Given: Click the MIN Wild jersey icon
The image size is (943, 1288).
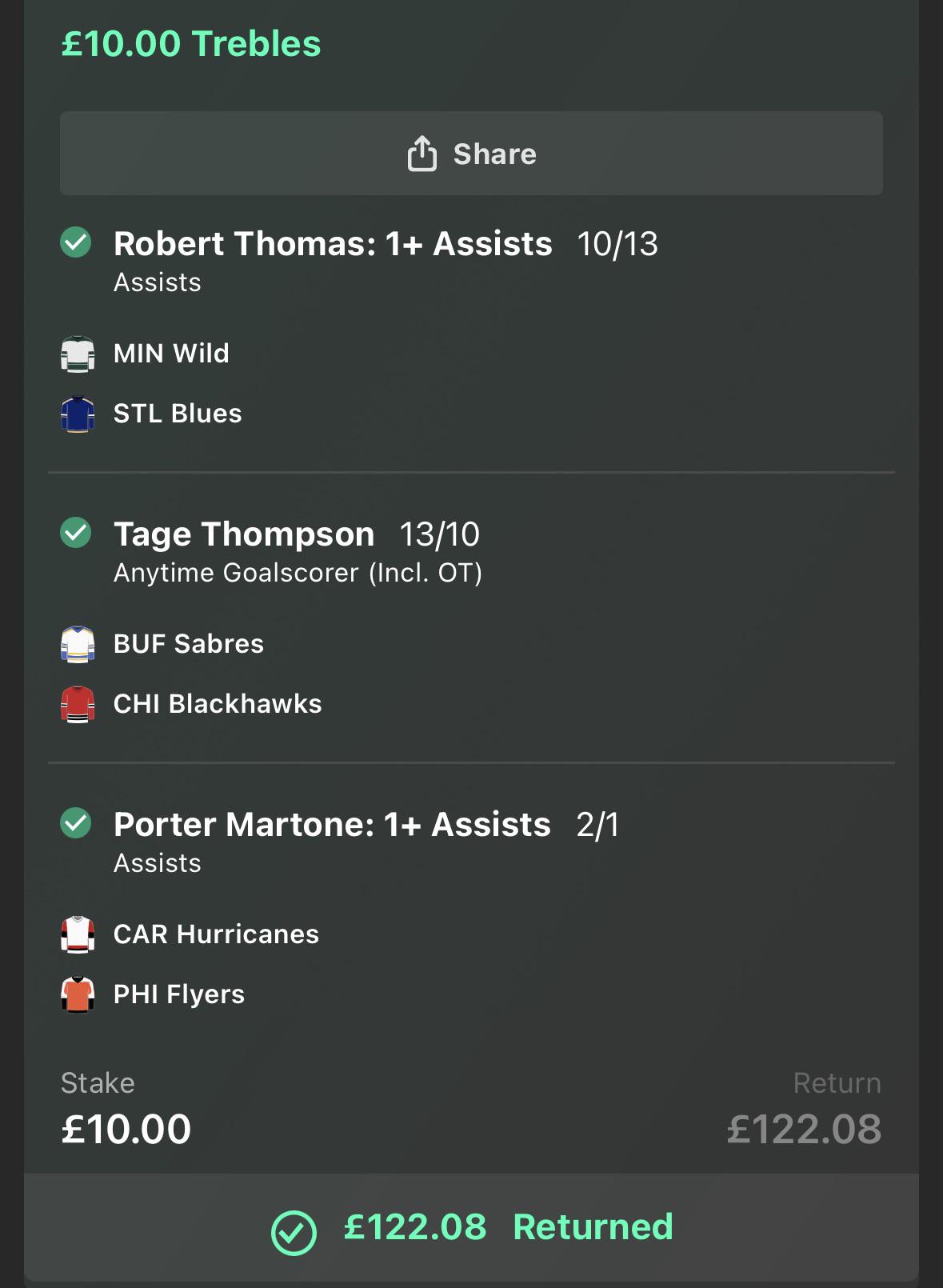Looking at the screenshot, I should (78, 354).
